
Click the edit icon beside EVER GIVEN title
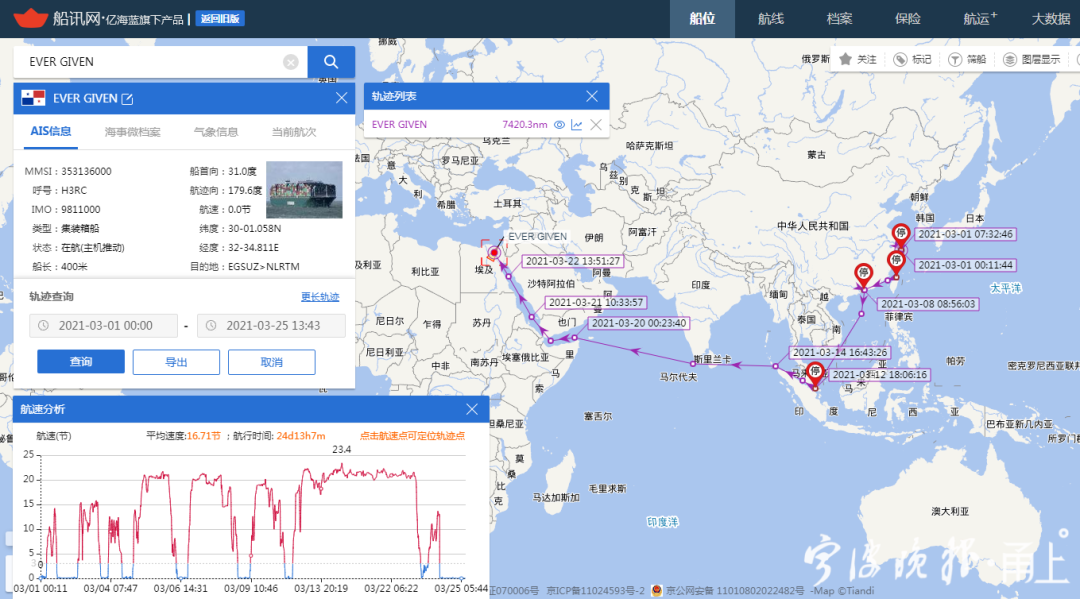pyautogui.click(x=127, y=98)
